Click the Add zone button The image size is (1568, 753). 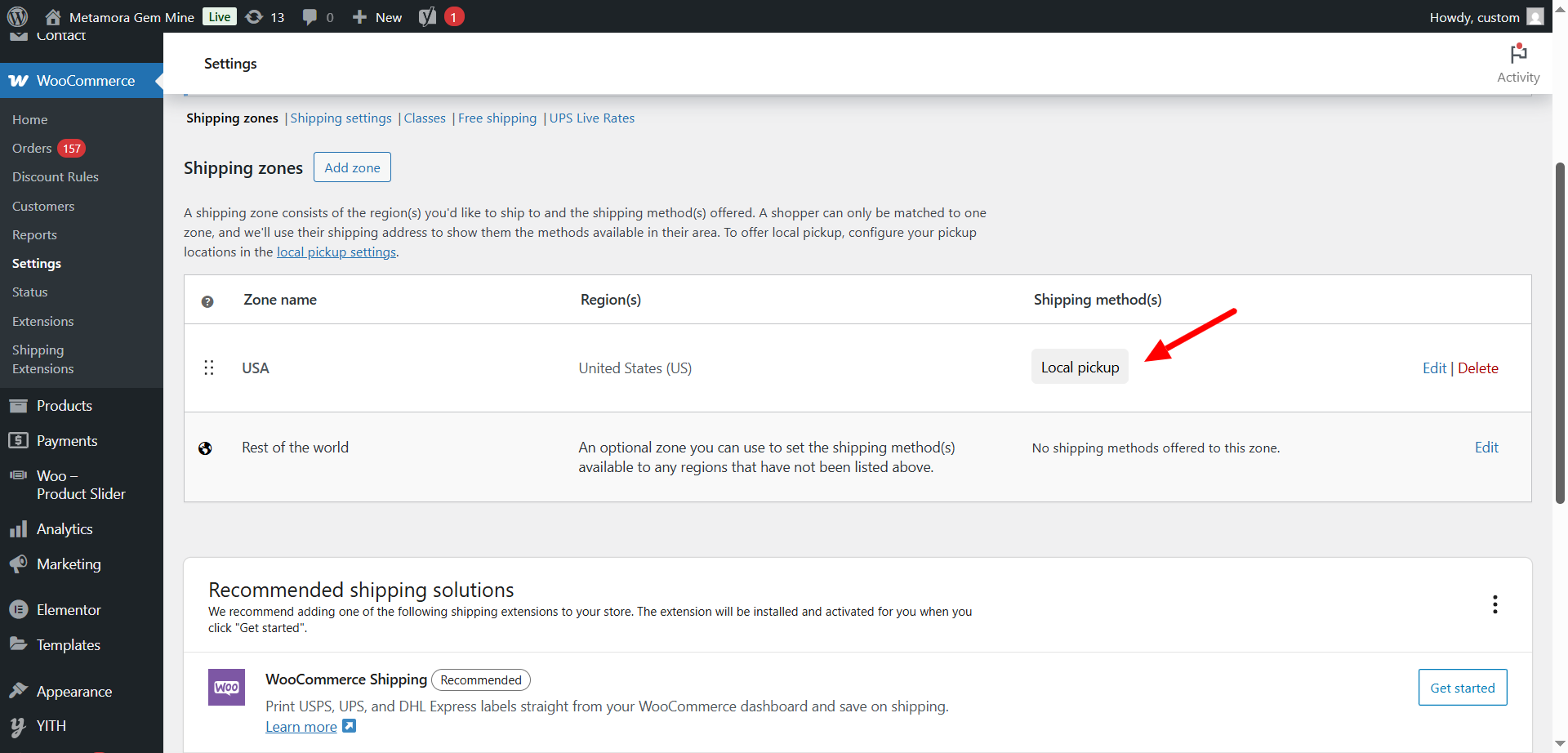point(352,167)
